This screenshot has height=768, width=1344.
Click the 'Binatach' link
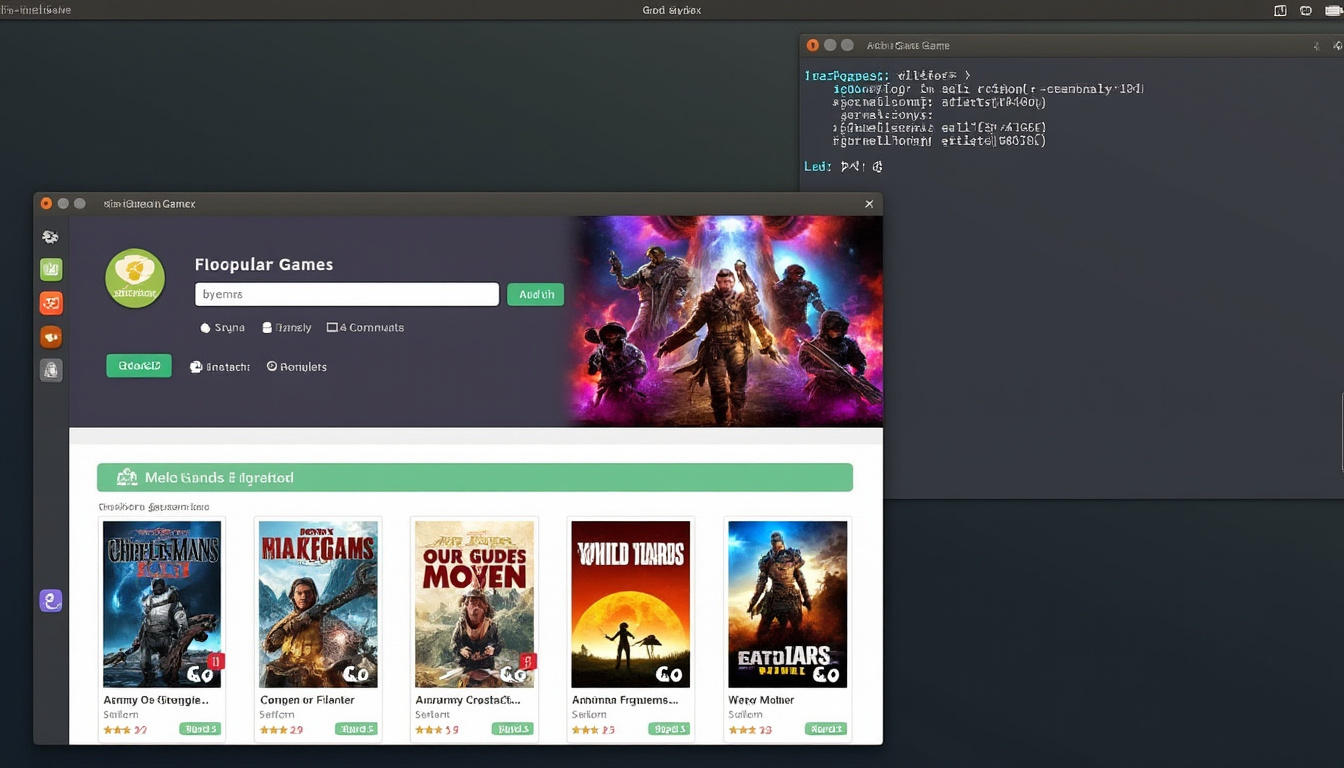[x=228, y=367]
